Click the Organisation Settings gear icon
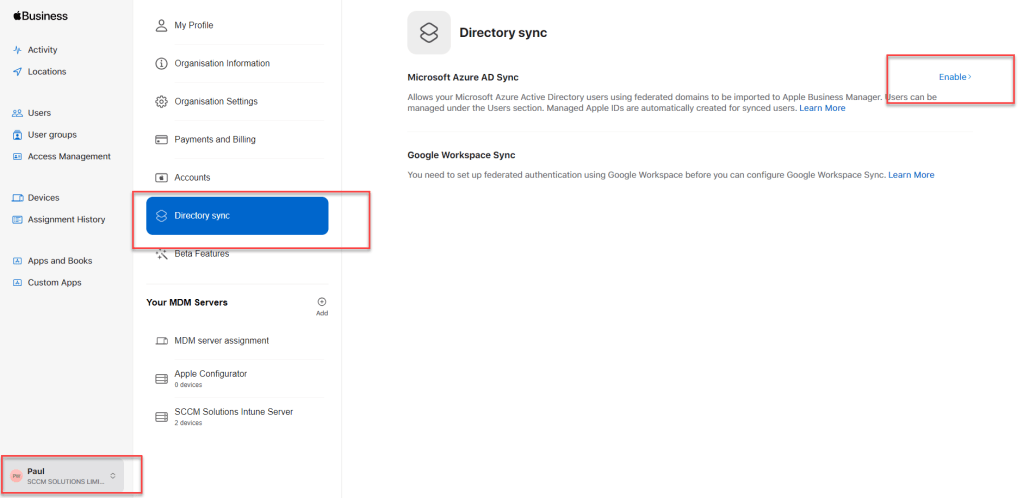The width and height of the screenshot is (1023, 498). click(161, 102)
